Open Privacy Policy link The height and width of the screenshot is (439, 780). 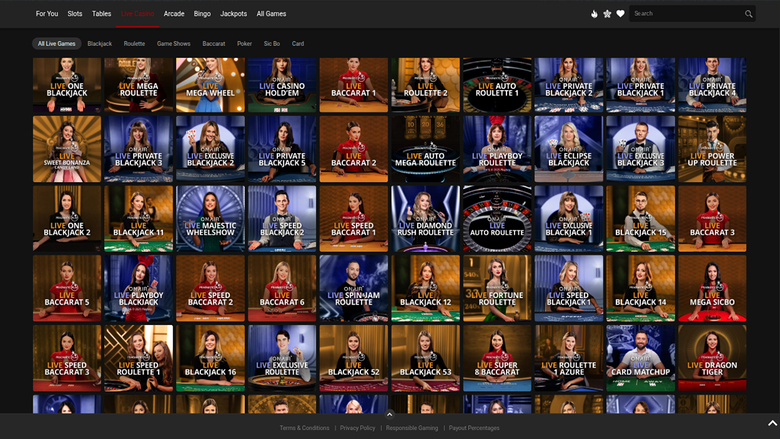[358, 428]
